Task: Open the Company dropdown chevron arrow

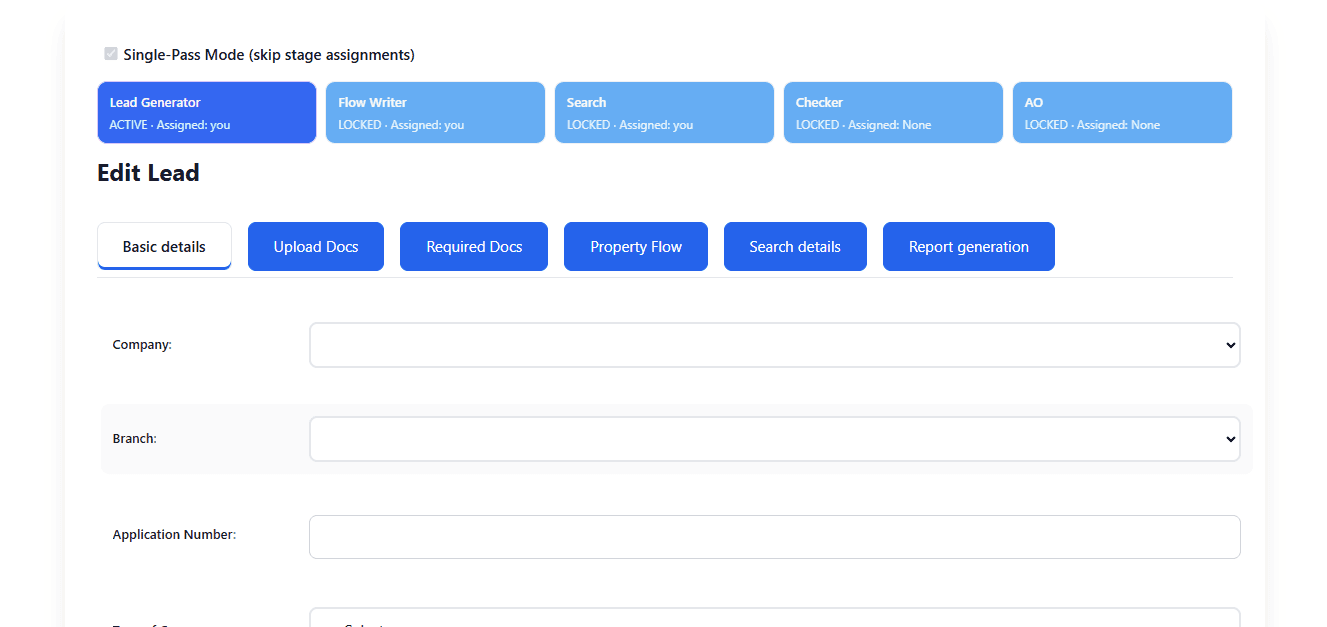Action: [x=1229, y=344]
